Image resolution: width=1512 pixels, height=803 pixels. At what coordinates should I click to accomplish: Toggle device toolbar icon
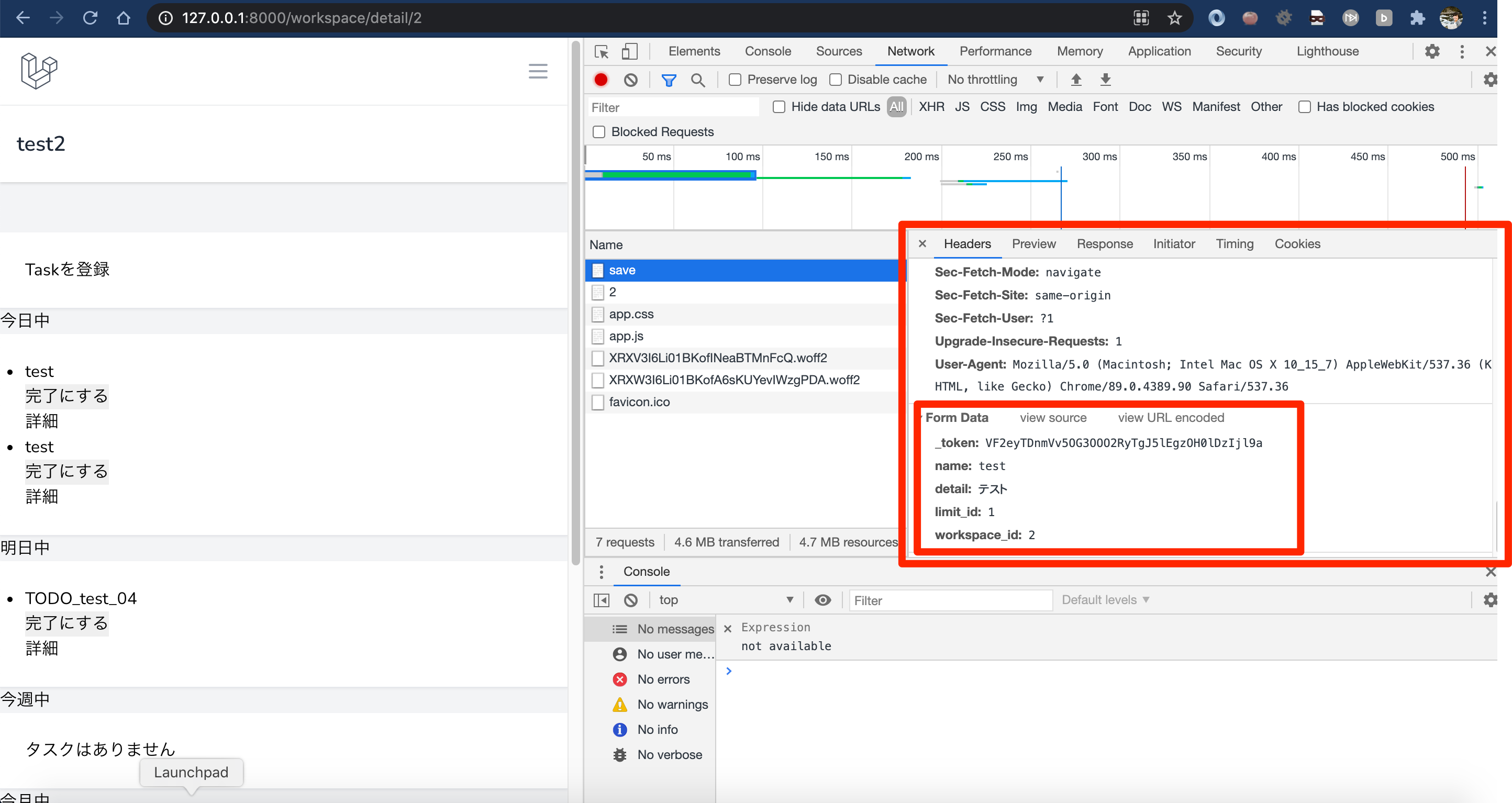629,52
